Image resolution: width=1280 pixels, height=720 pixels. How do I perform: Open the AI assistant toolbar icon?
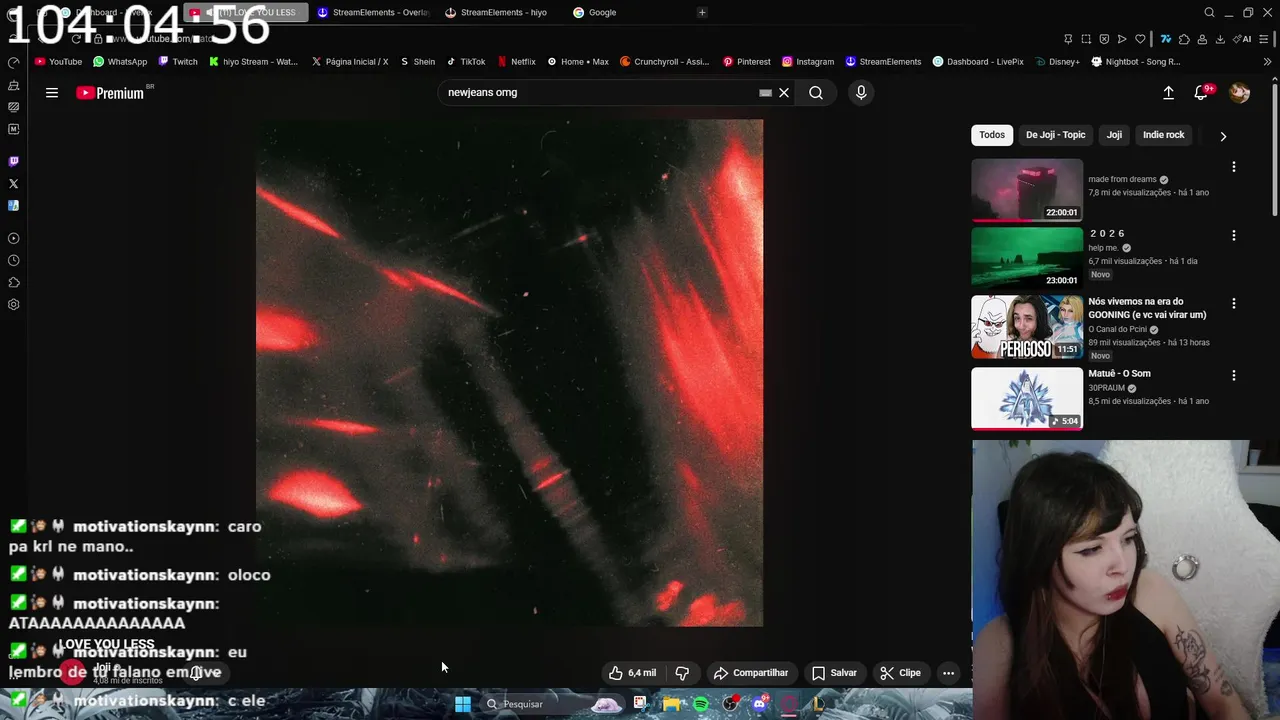tap(1242, 39)
